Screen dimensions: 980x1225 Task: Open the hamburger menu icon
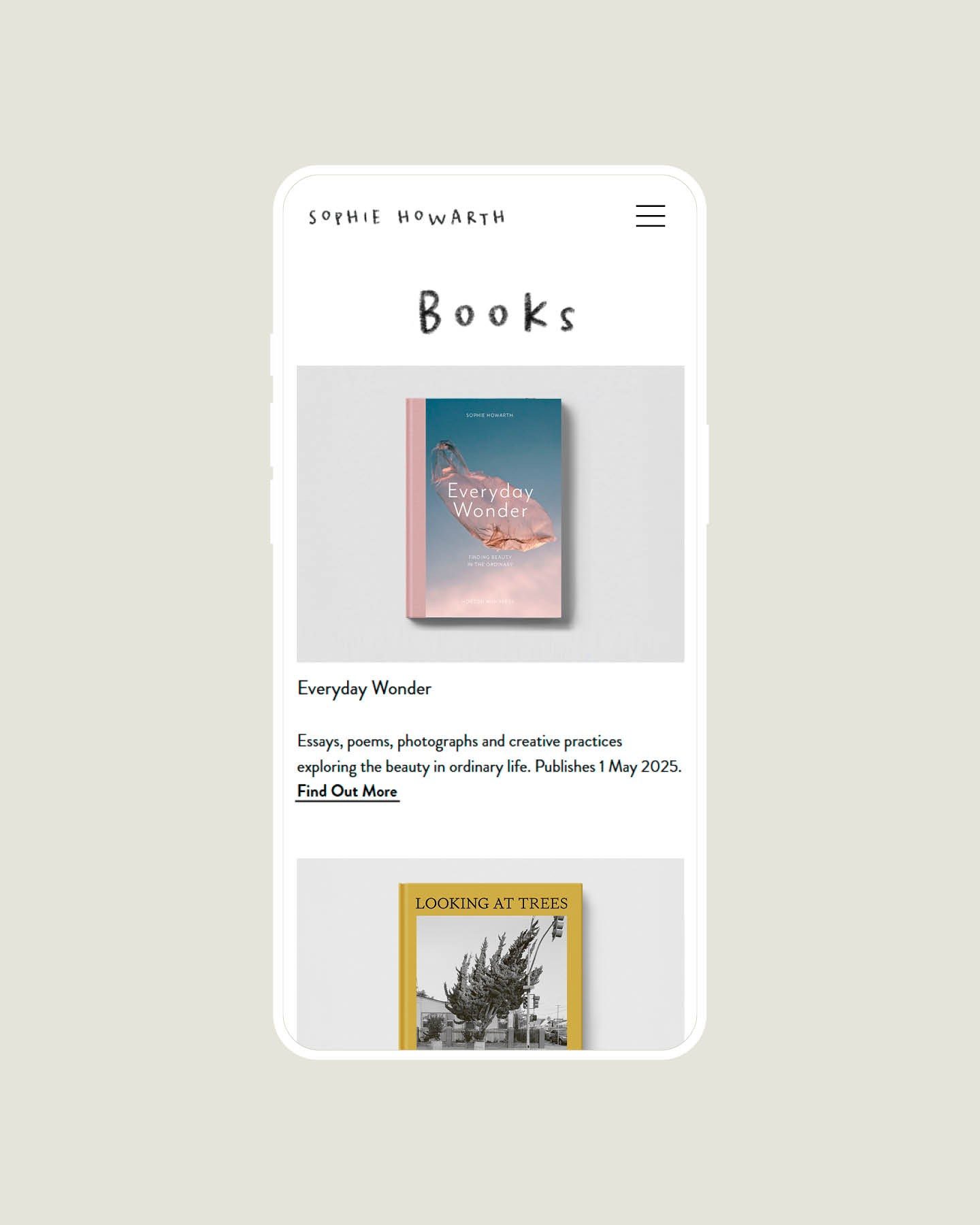click(x=650, y=216)
